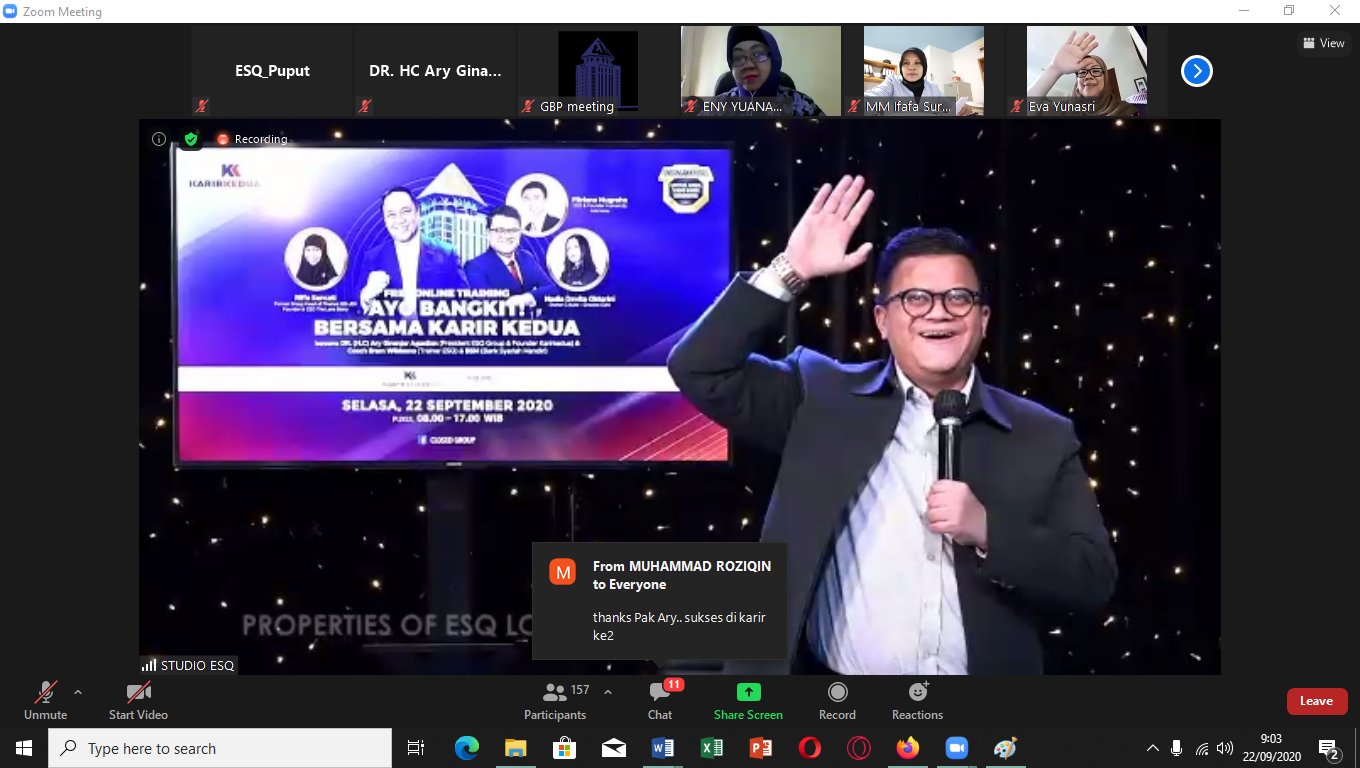Expand audio options arrow beside Unmute
Image resolution: width=1360 pixels, height=768 pixels.
coord(78,692)
